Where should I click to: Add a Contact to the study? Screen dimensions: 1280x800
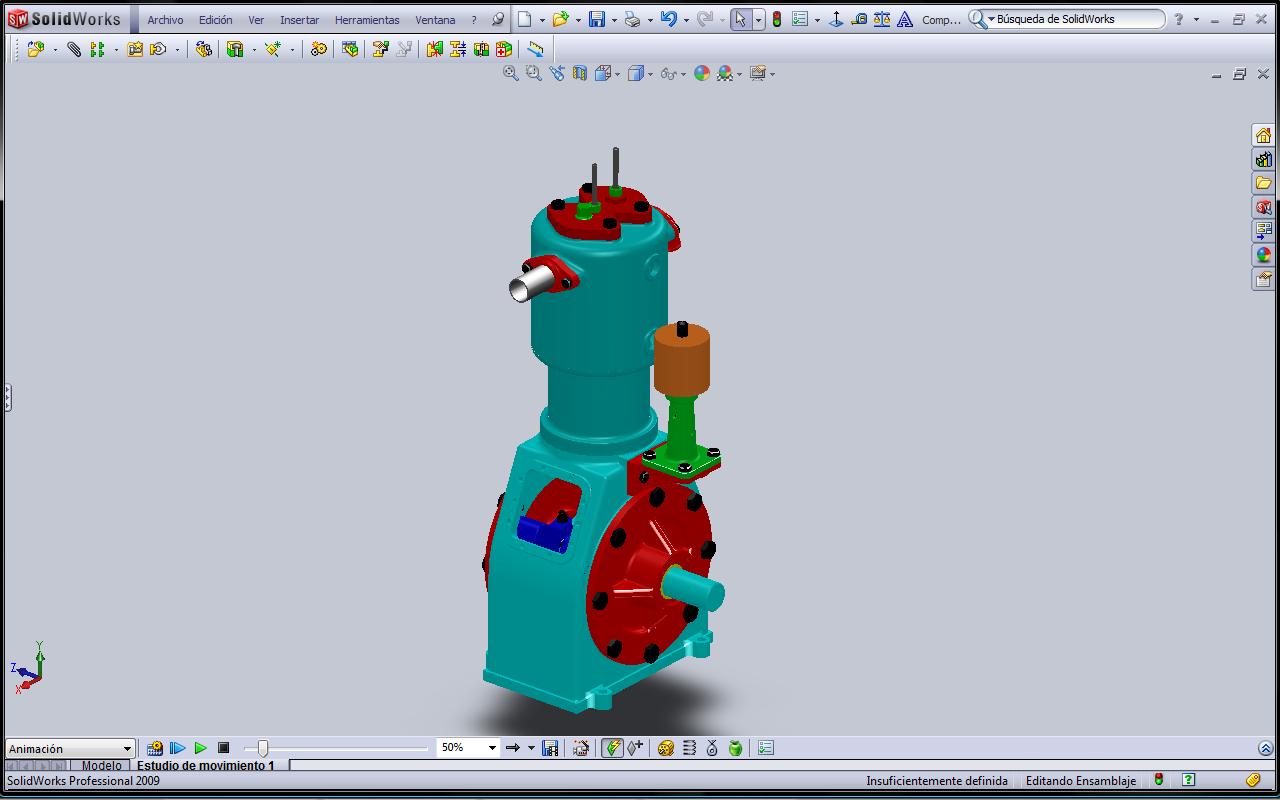712,748
